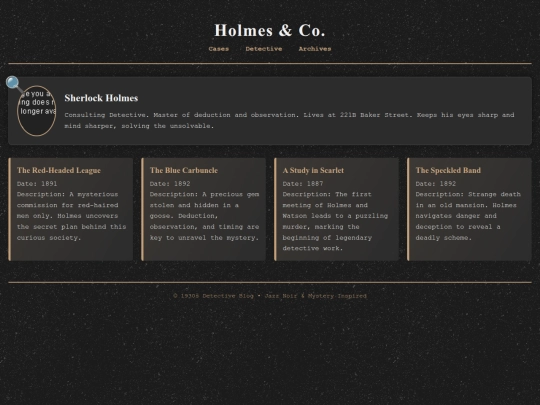Click Date: 1892 in Speckled Band card
The image size is (540, 405).
436,184
